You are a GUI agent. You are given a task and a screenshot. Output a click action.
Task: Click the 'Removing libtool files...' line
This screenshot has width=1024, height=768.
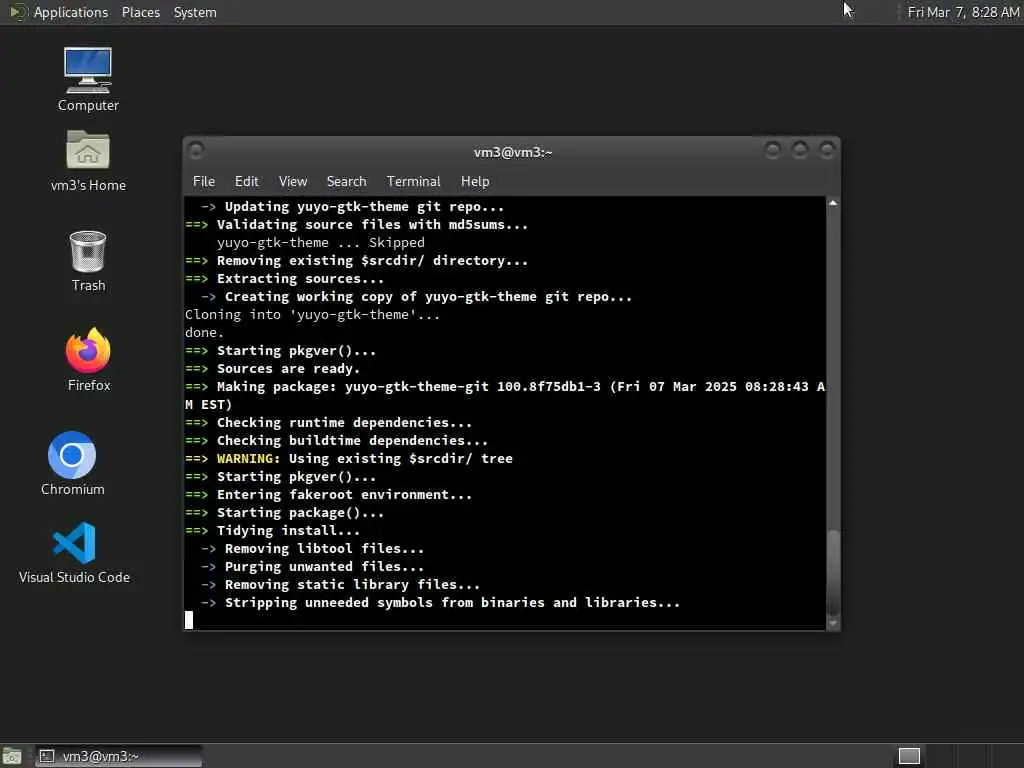[324, 549]
